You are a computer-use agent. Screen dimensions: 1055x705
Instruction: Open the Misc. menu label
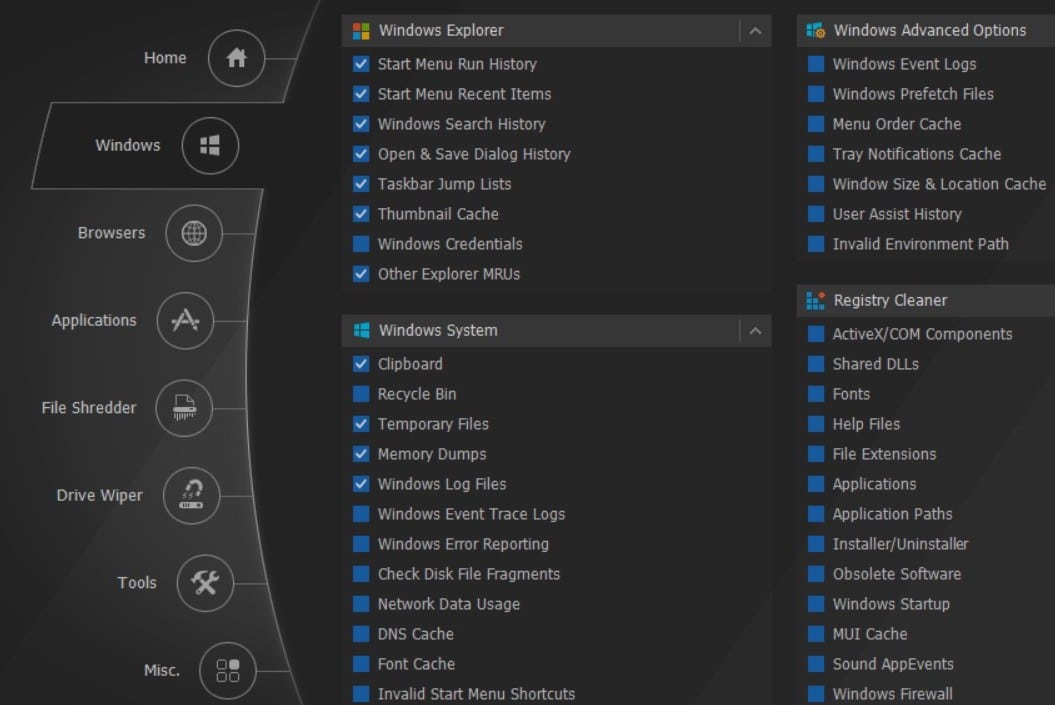[x=161, y=670]
